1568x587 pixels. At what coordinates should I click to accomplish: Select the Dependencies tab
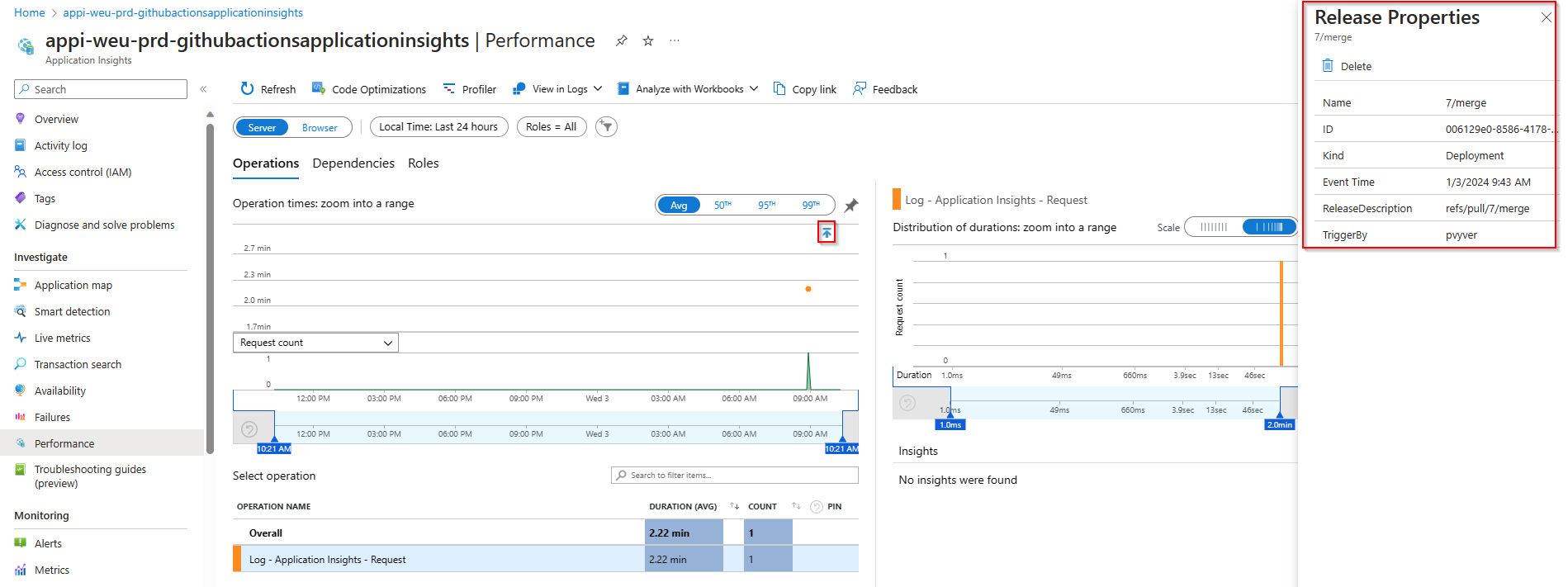coord(353,163)
